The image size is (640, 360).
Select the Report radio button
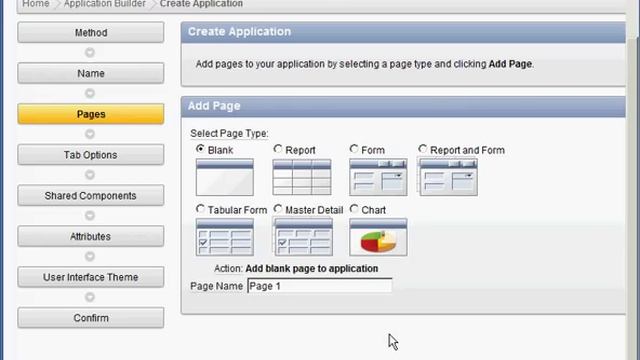(278, 149)
